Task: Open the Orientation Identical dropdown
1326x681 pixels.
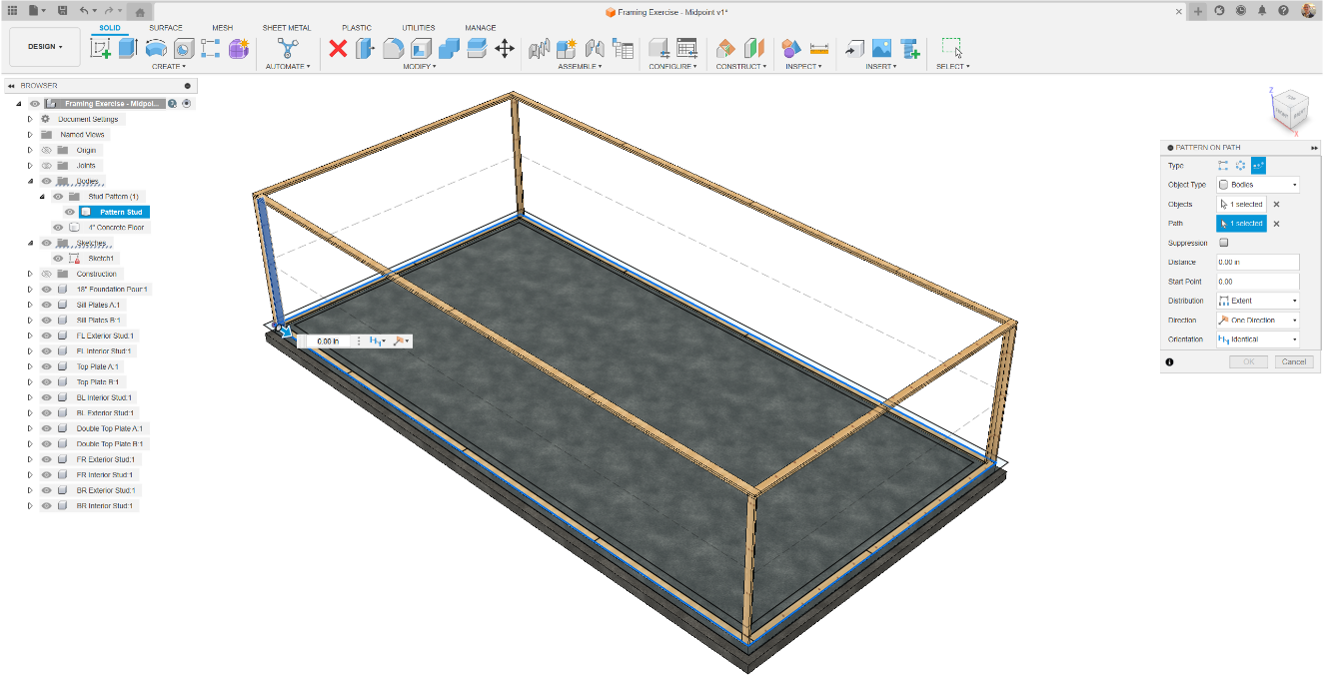Action: coord(1257,340)
